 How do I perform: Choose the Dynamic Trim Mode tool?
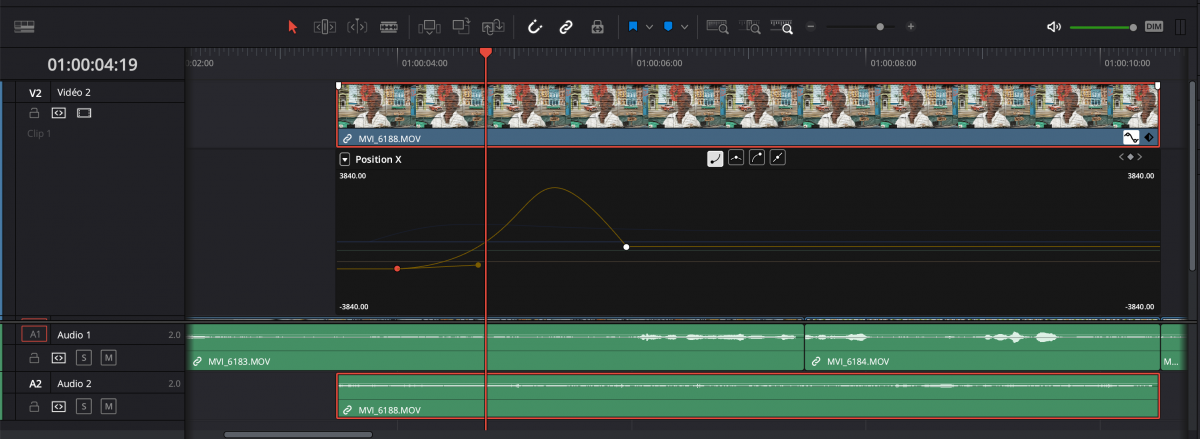tap(357, 27)
